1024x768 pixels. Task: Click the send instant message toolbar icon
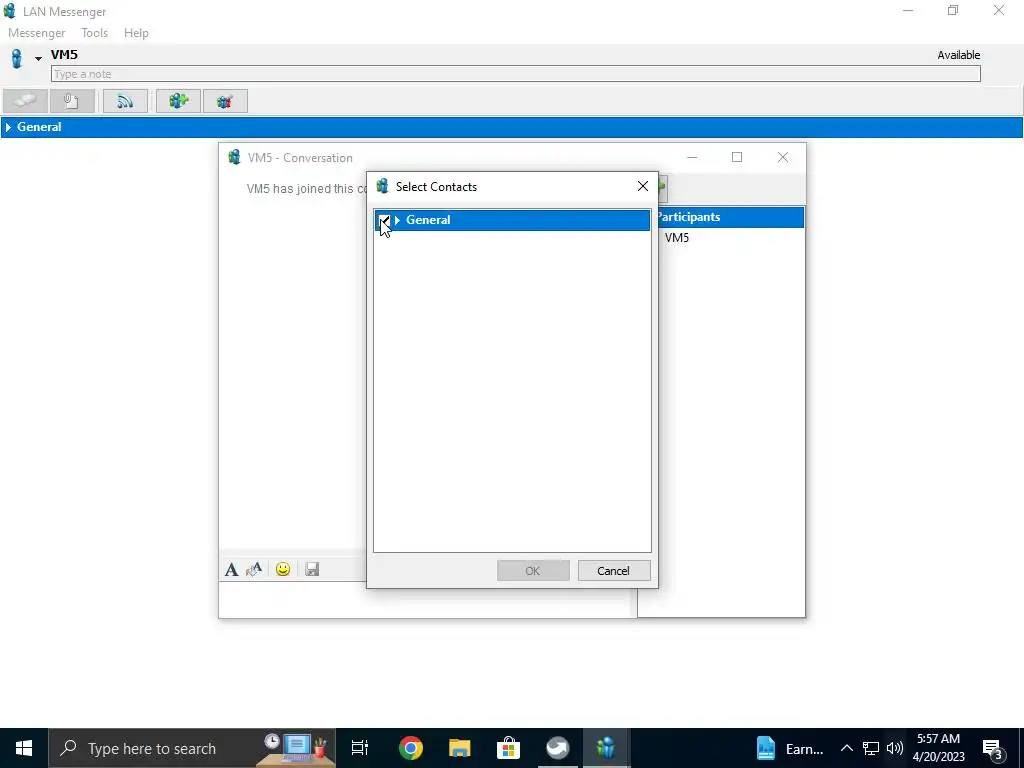tap(25, 101)
